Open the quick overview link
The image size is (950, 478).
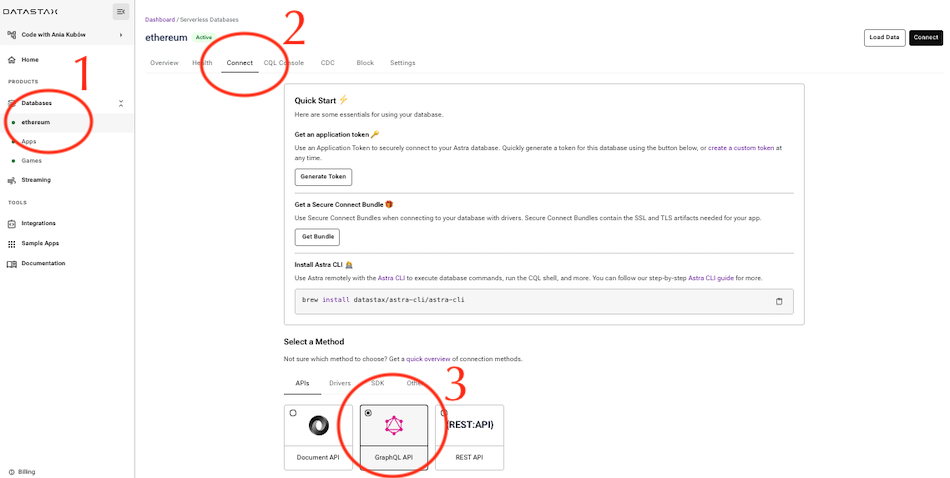(x=428, y=359)
